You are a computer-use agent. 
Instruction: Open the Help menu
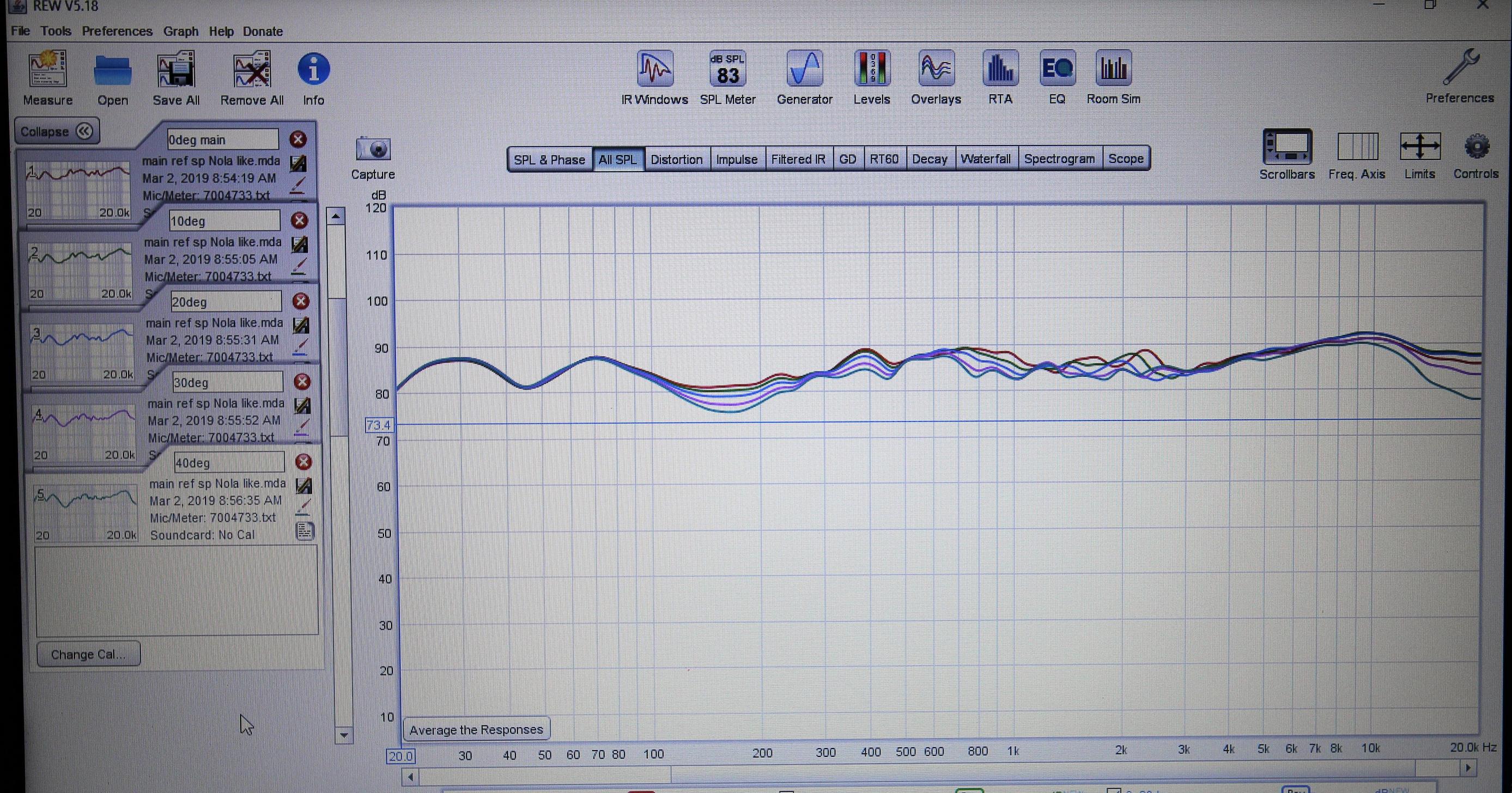(x=221, y=31)
